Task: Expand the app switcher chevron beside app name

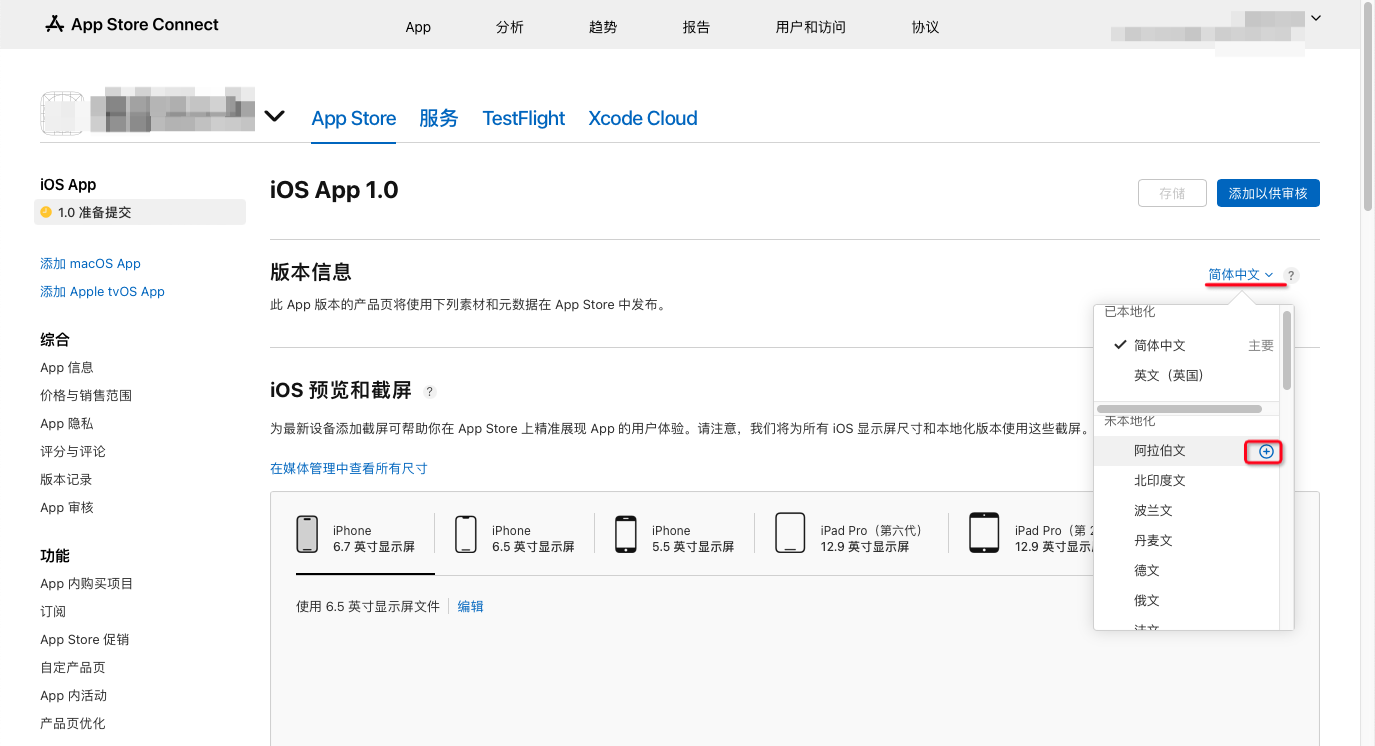Action: coord(274,116)
